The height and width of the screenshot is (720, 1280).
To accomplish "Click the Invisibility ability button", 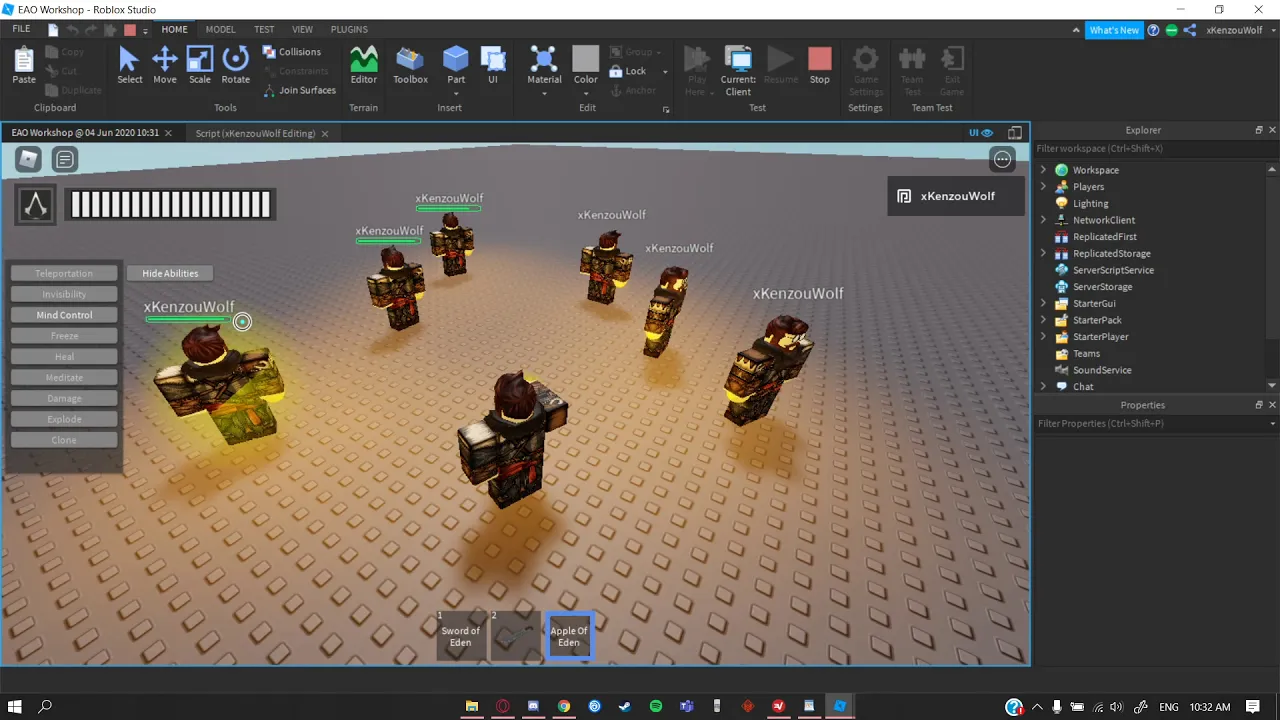I will coord(64,294).
